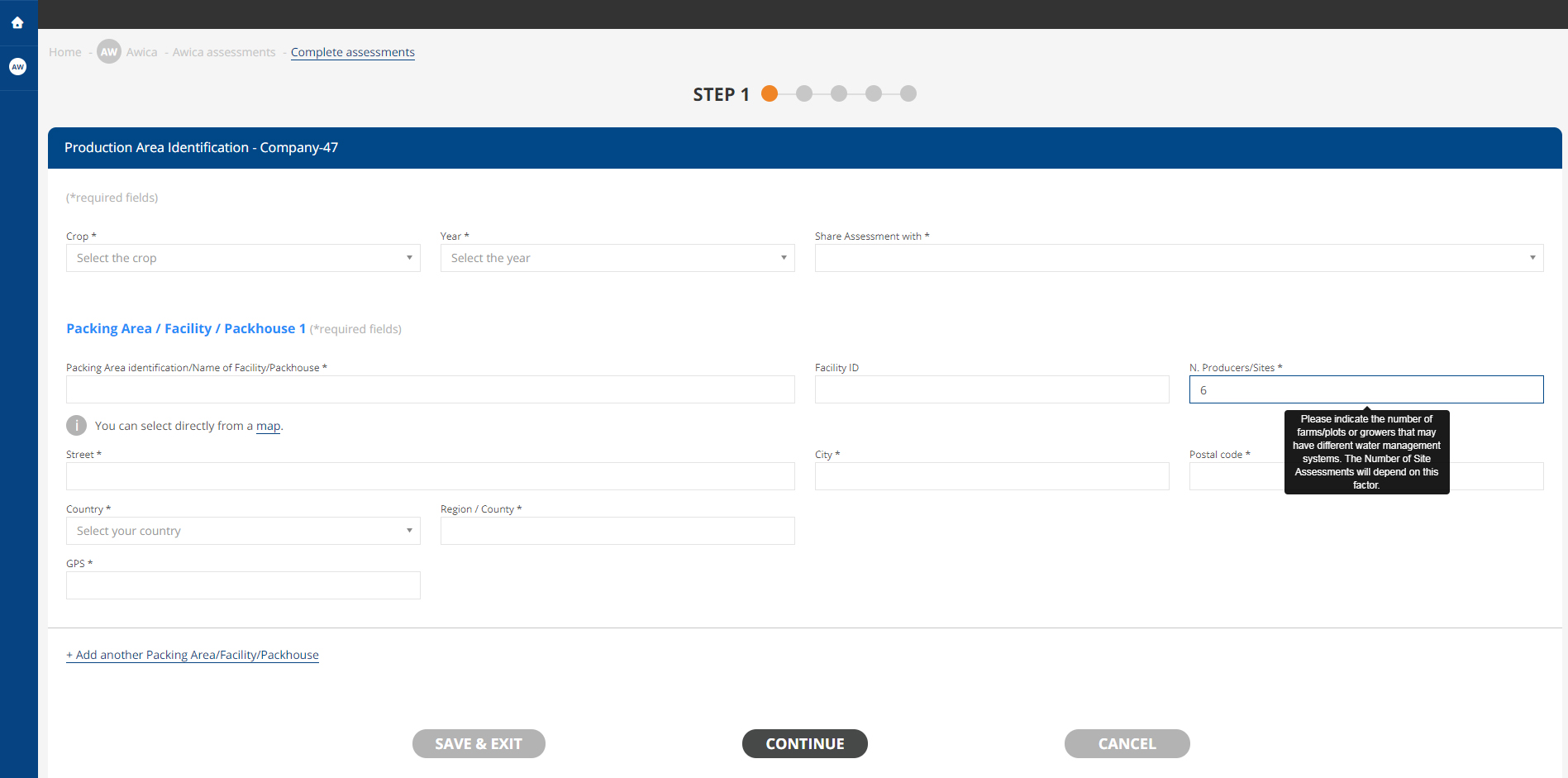Image resolution: width=1568 pixels, height=778 pixels.
Task: Click the info icon beside the map hint
Action: (76, 426)
